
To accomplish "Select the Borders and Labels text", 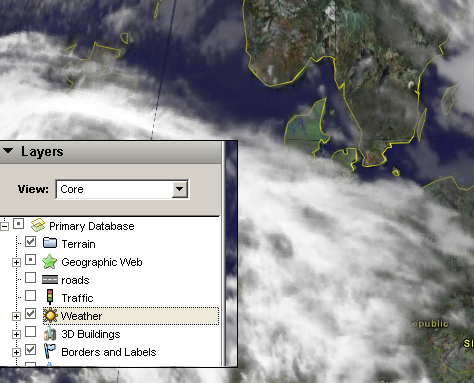I will tap(109, 352).
